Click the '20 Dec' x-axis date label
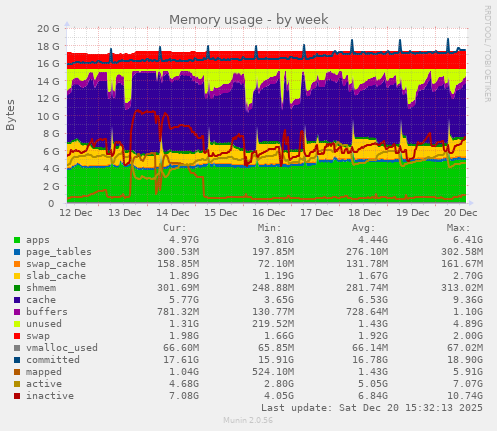 461,213
